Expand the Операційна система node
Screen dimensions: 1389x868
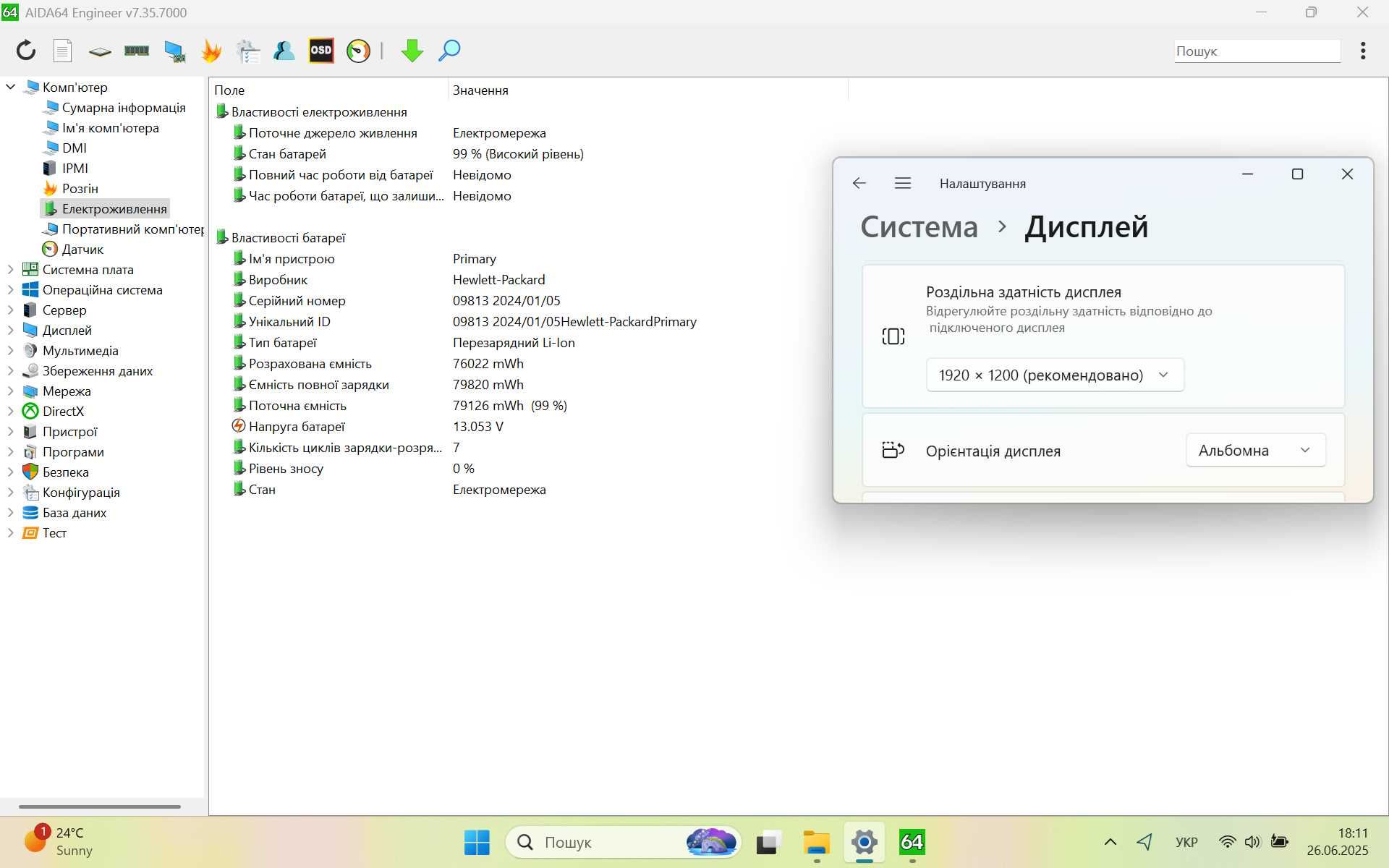tap(10, 289)
